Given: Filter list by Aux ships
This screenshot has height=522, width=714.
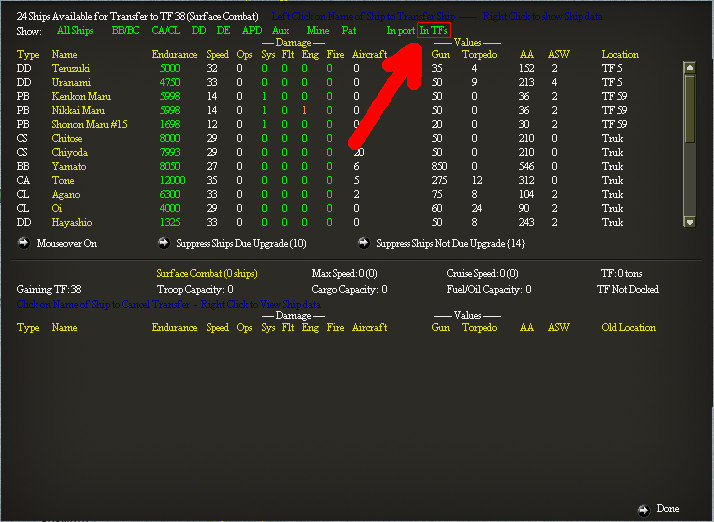Looking at the screenshot, I should click(x=280, y=31).
